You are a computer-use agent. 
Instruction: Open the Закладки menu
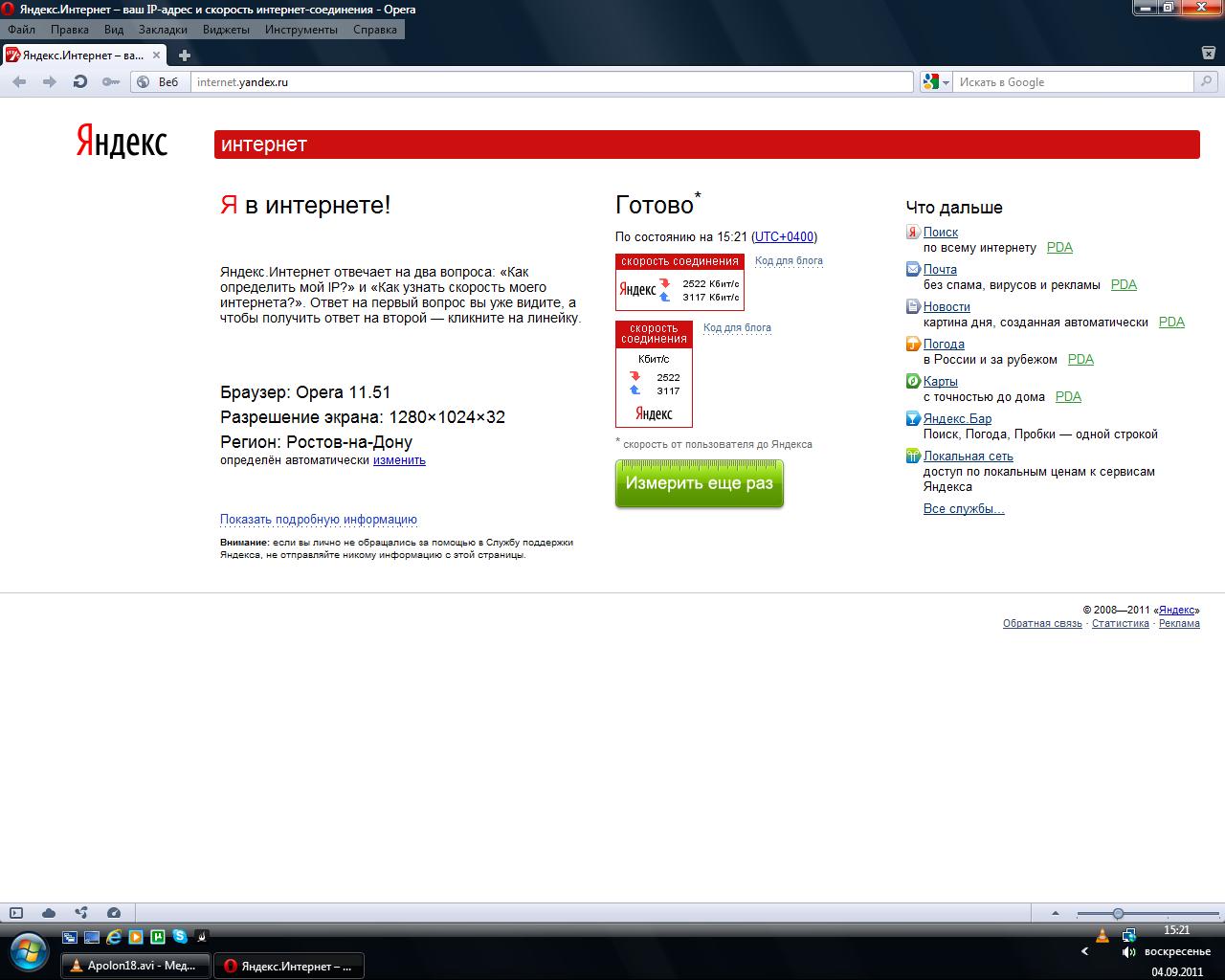click(163, 30)
